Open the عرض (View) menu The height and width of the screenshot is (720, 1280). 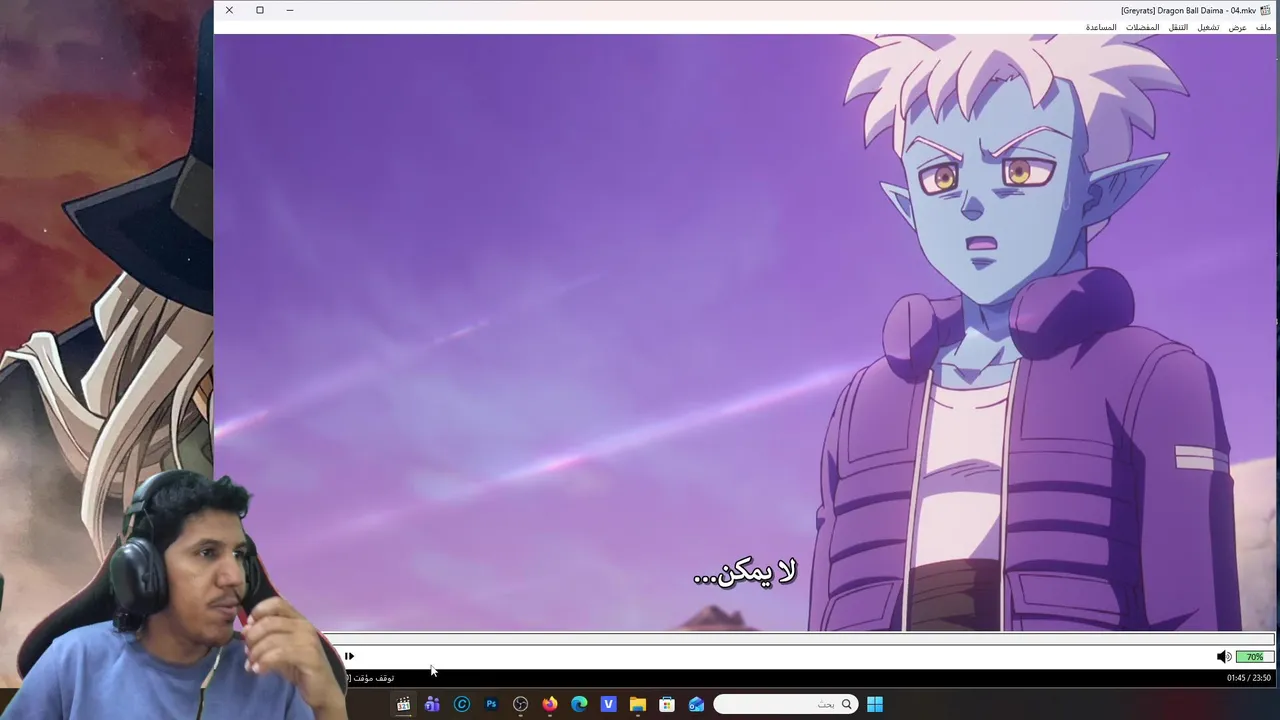(x=1238, y=27)
